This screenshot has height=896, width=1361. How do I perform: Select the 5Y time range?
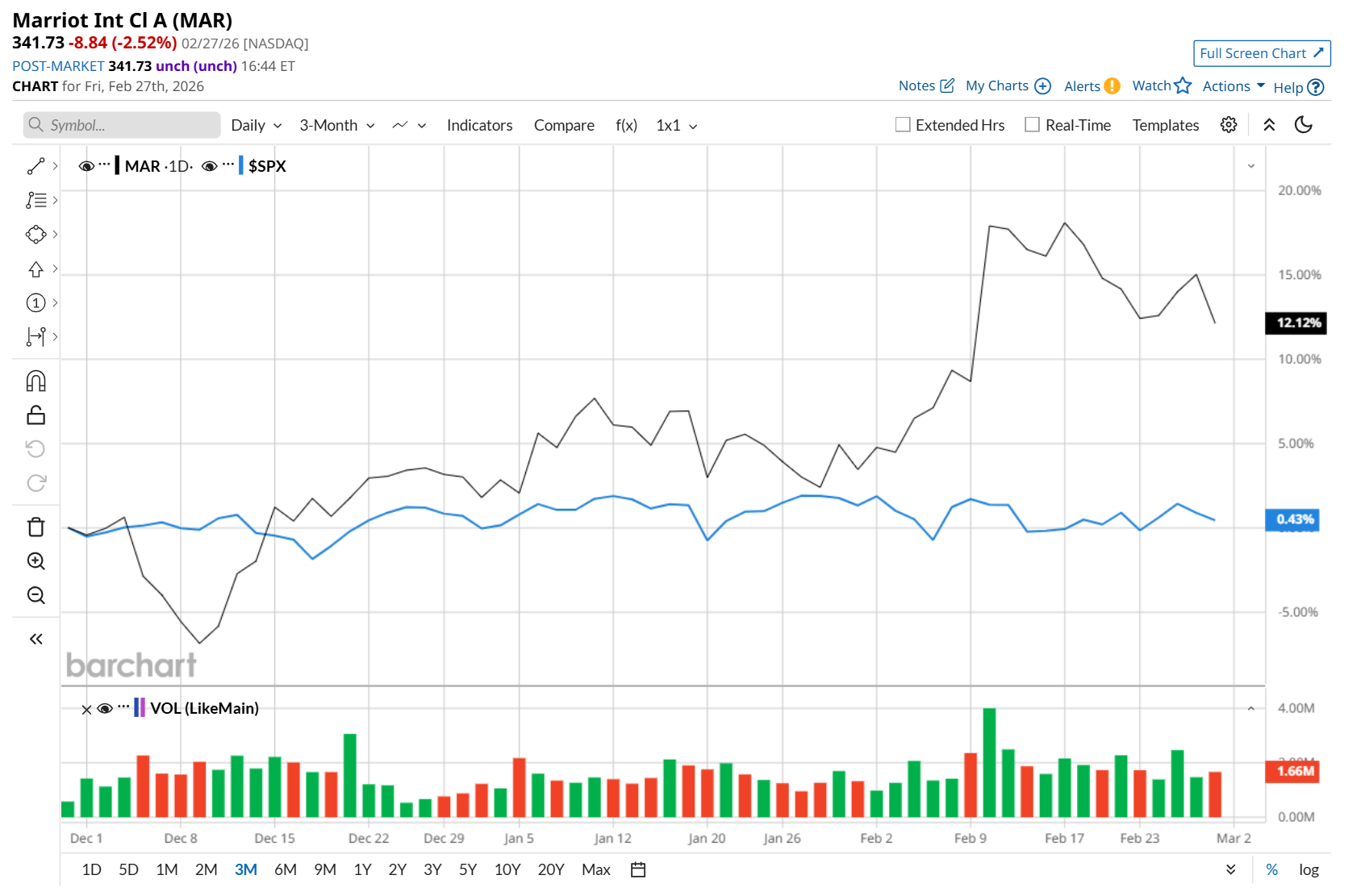point(468,869)
